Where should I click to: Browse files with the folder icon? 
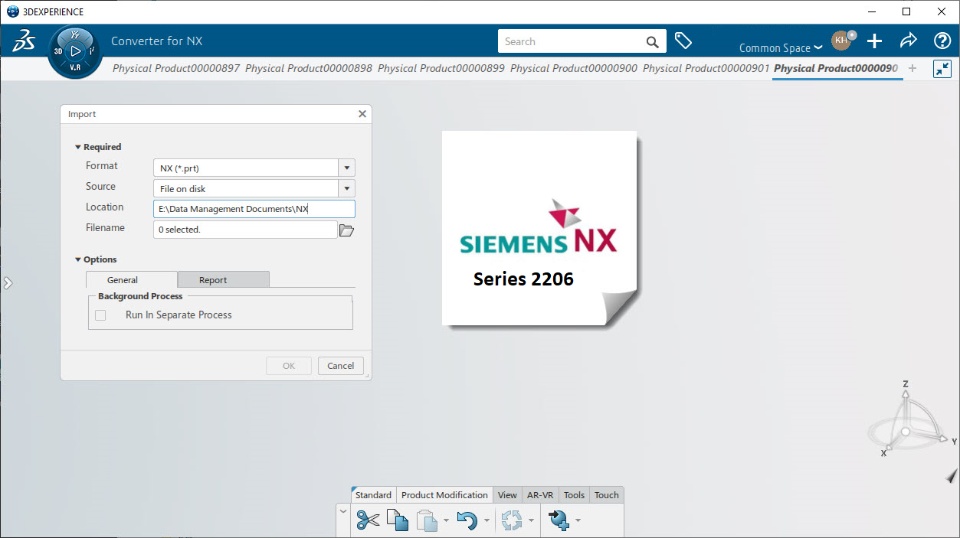(x=347, y=230)
